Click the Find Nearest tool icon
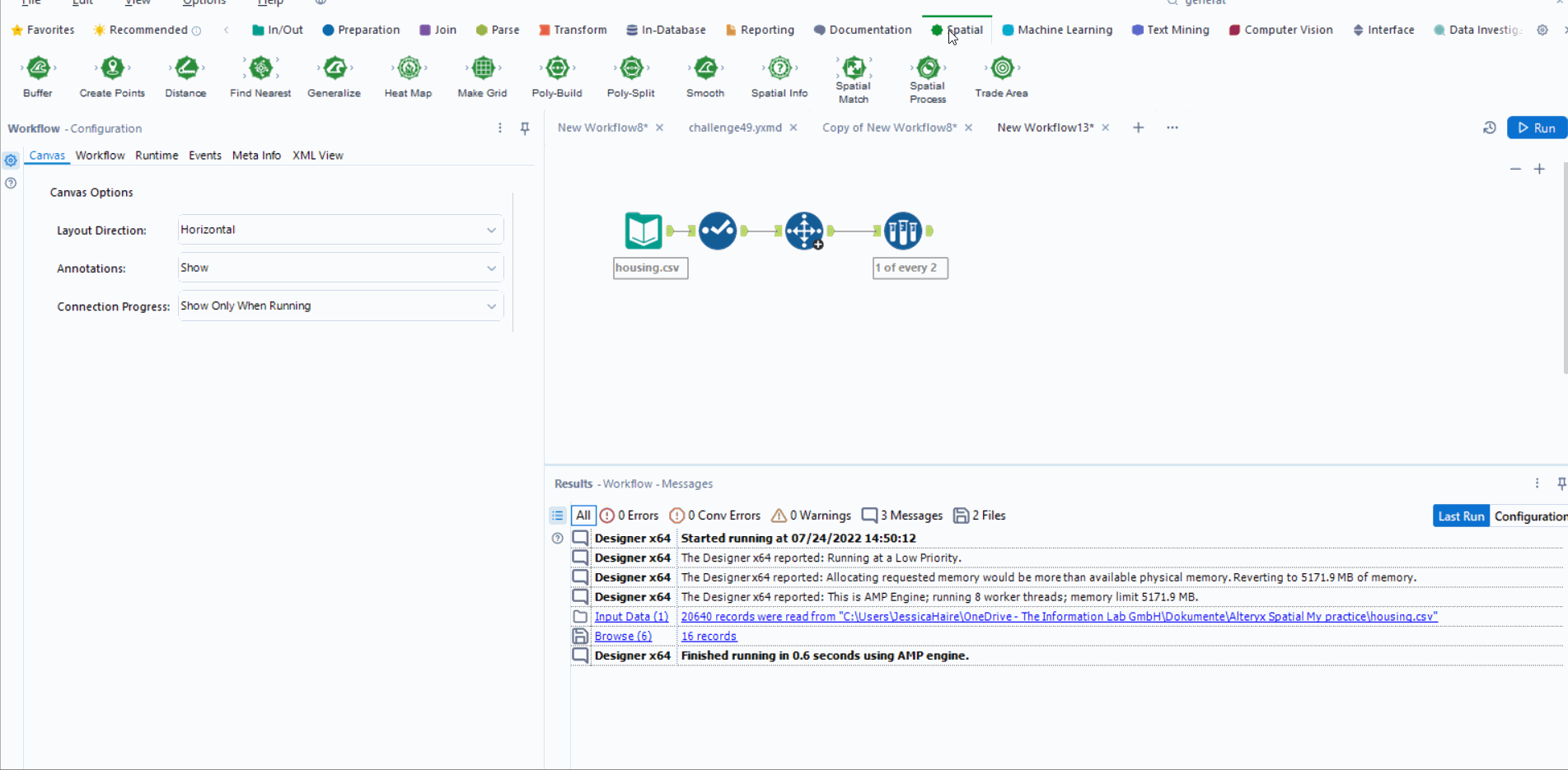1568x770 pixels. [260, 68]
